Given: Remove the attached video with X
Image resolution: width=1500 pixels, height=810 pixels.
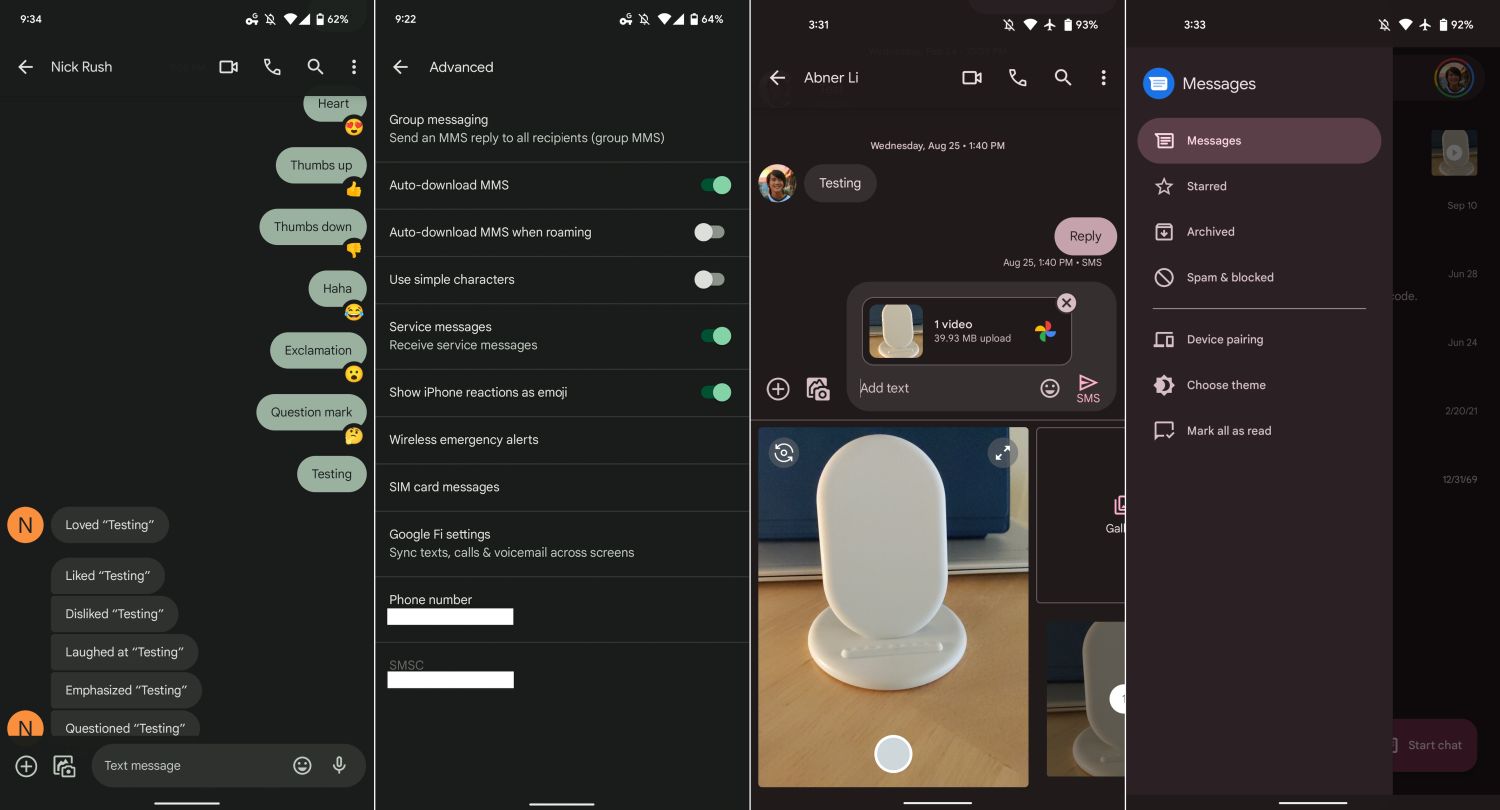Looking at the screenshot, I should [1066, 303].
